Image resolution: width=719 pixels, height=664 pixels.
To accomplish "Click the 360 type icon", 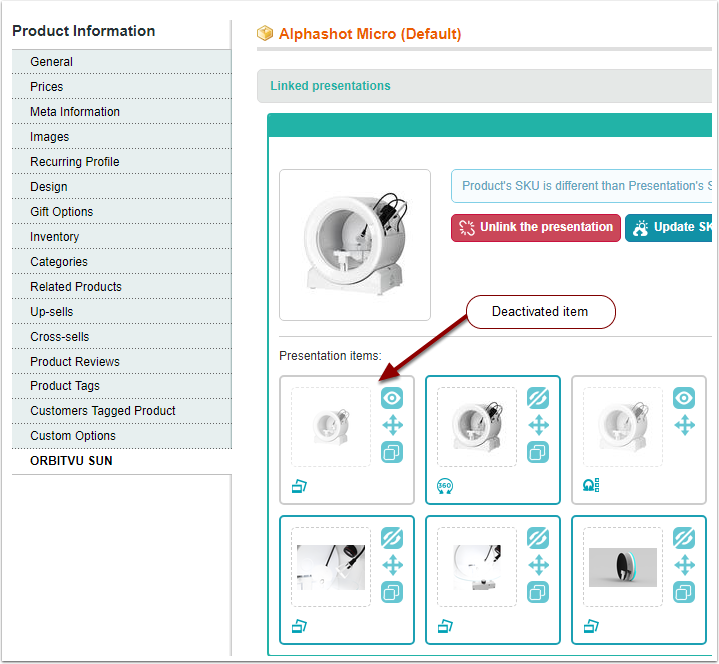I will pos(445,486).
